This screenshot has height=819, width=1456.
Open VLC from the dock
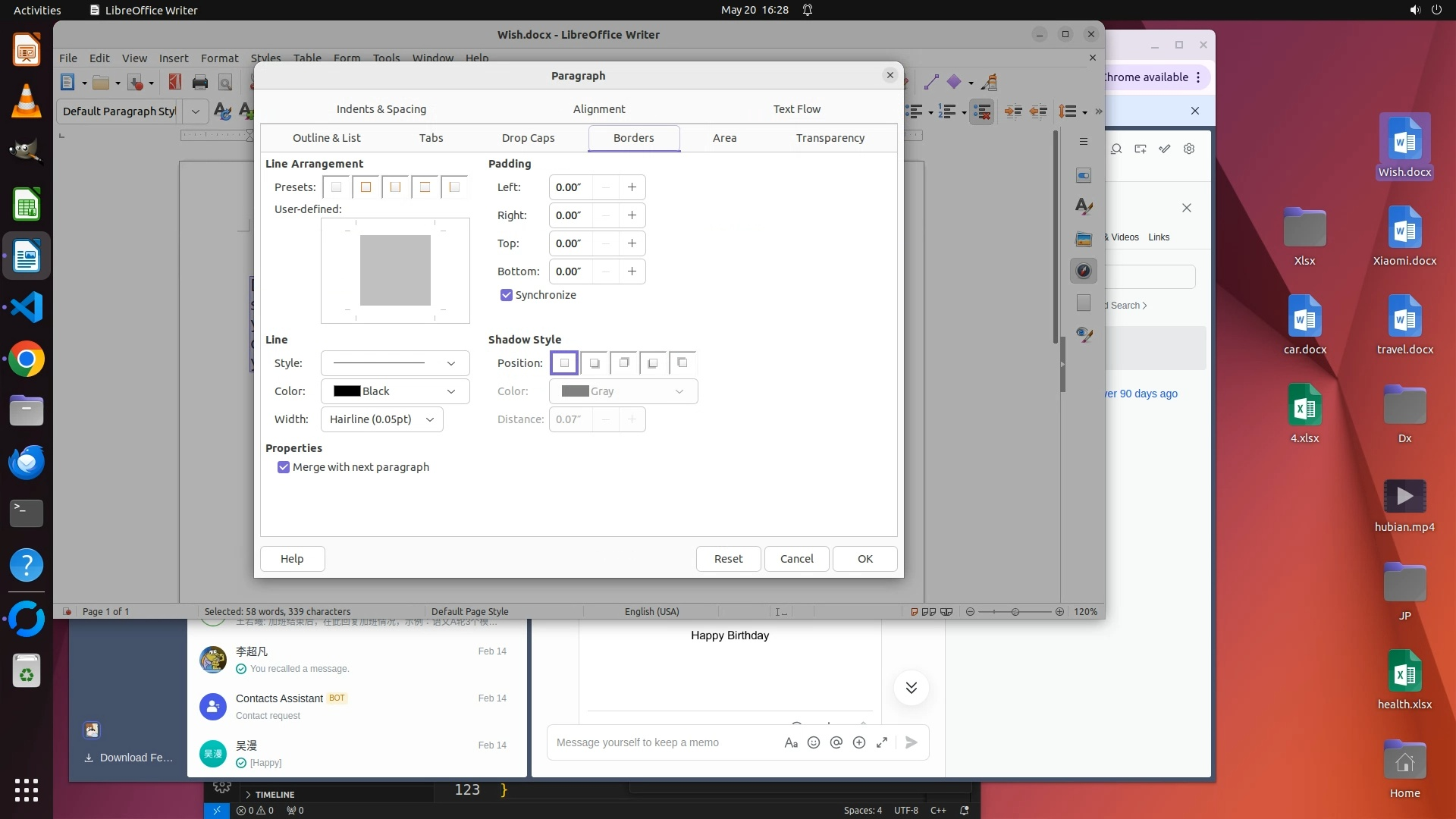click(27, 102)
